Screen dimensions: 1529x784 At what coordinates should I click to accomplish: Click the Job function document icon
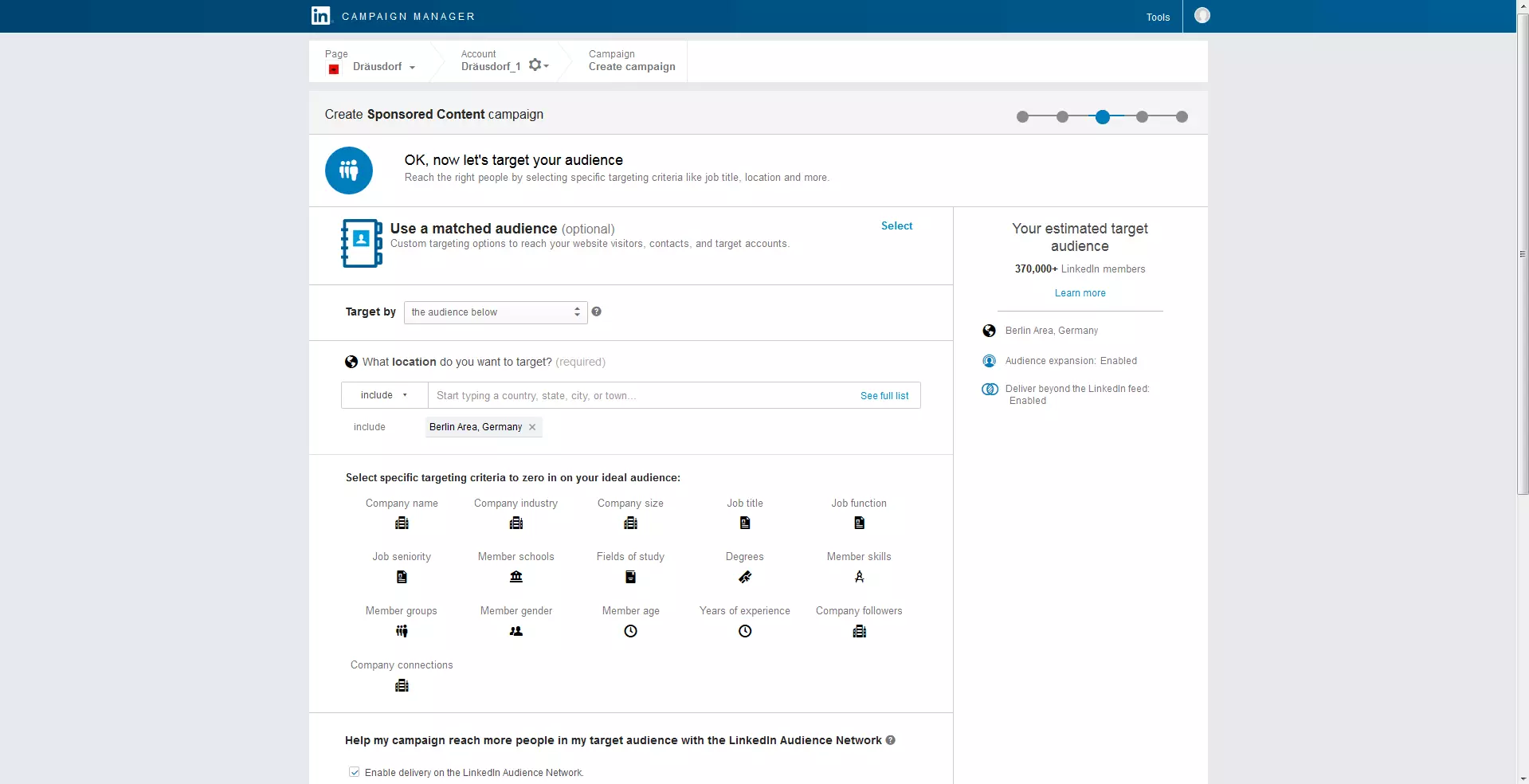[859, 523]
